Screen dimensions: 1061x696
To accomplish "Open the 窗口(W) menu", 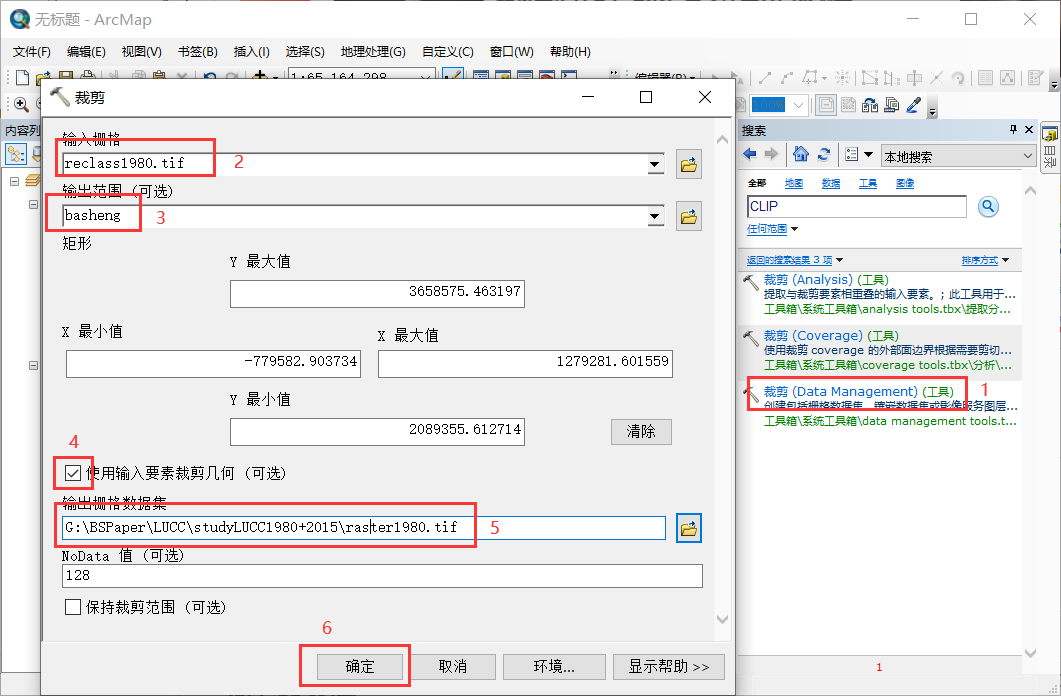I will tap(512, 51).
